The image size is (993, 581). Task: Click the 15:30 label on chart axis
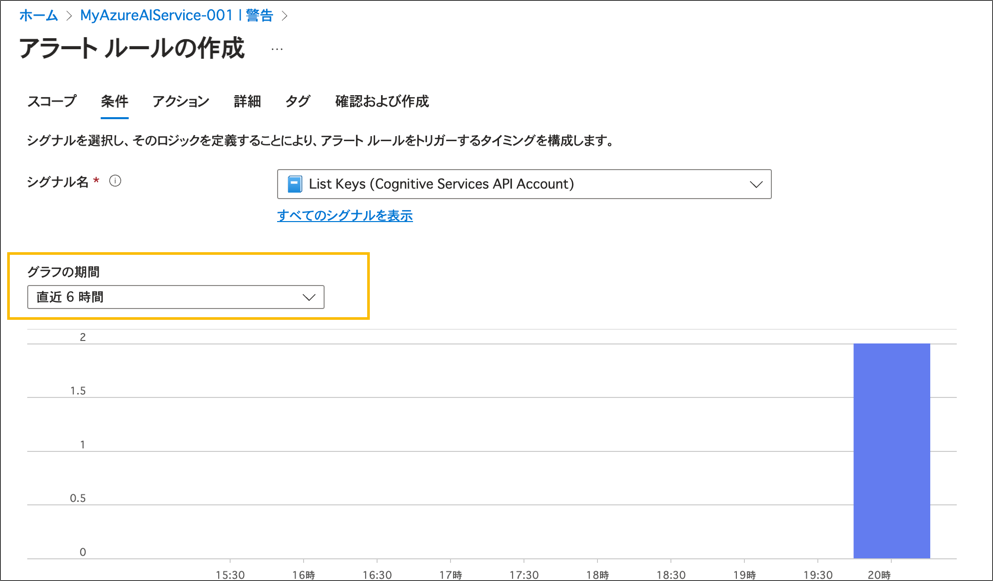[231, 575]
